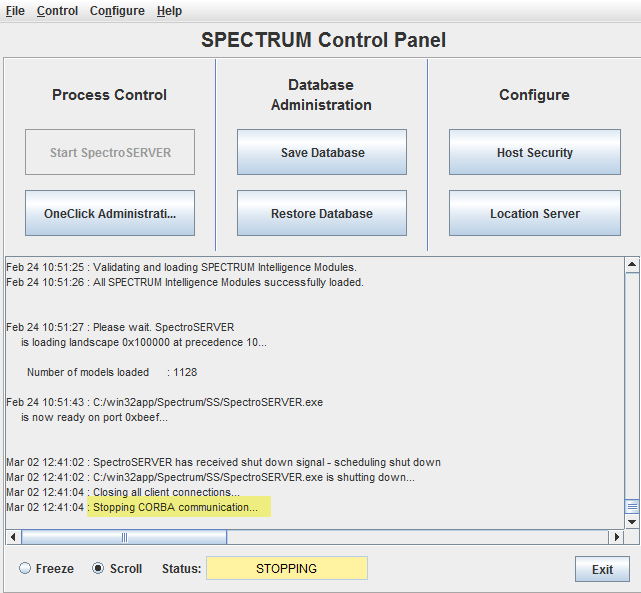Open Host Security configuration

535,152
